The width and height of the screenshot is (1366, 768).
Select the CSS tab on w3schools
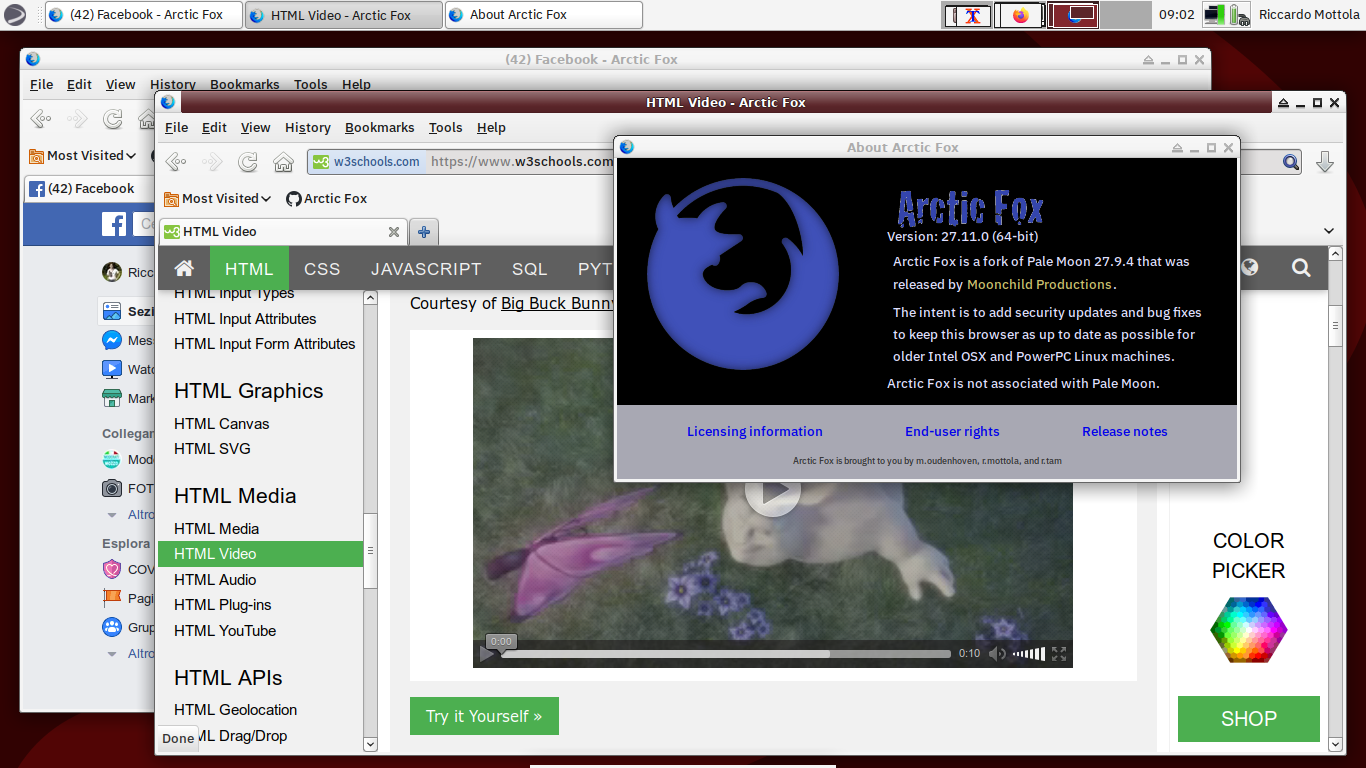(x=322, y=268)
